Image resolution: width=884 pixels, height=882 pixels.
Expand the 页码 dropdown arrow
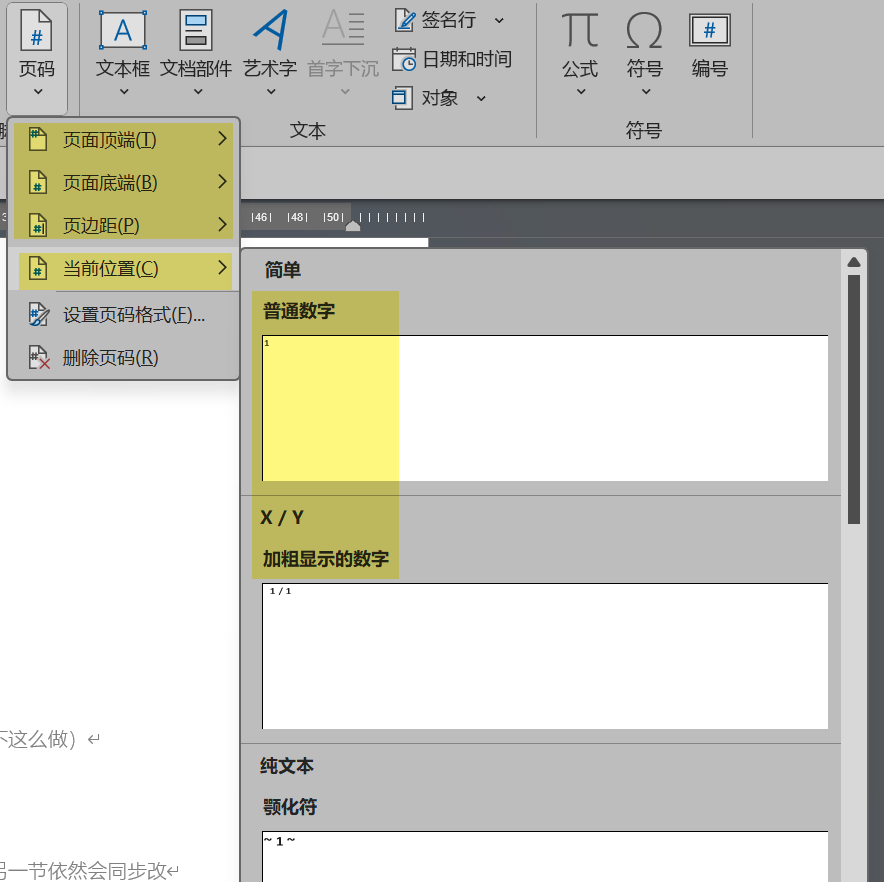point(38,91)
